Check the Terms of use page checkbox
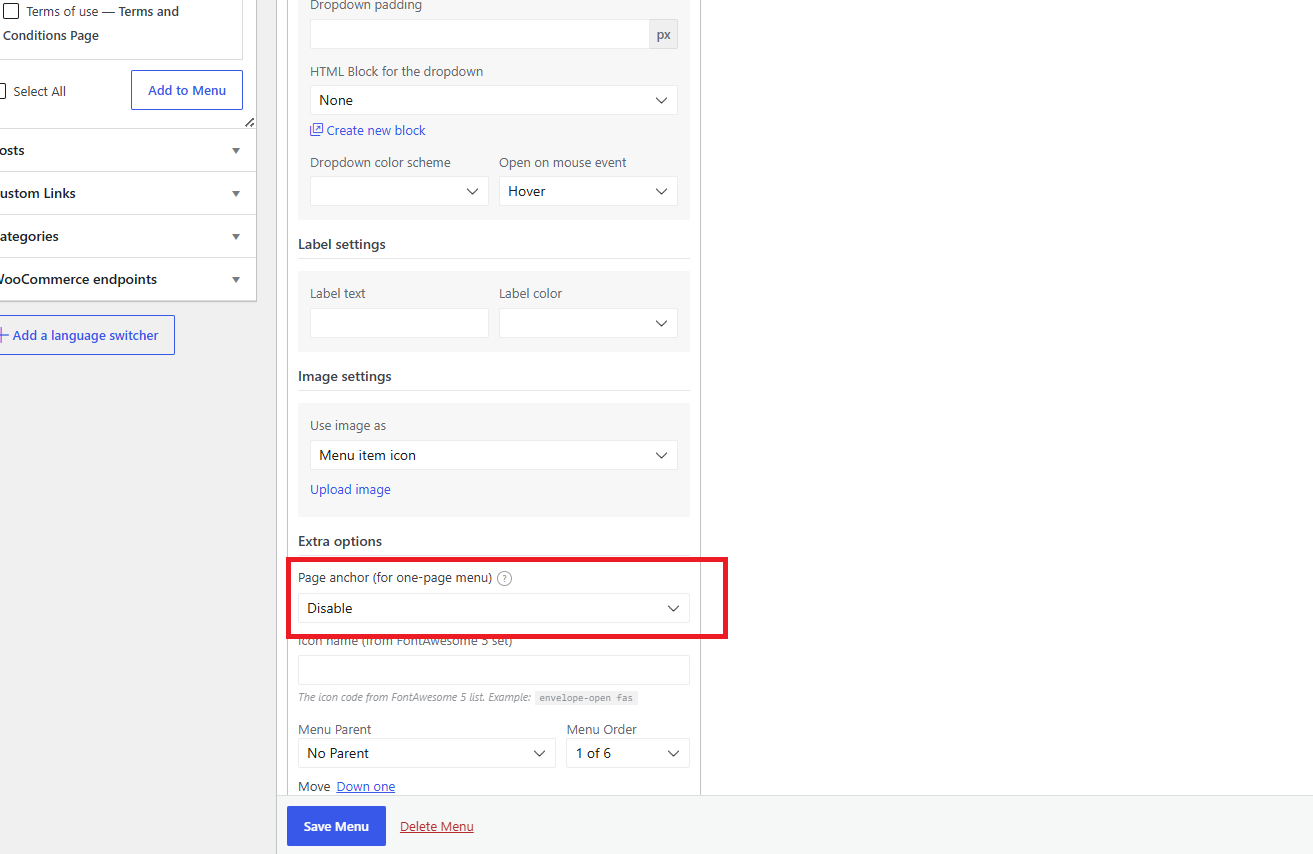1313x854 pixels. pyautogui.click(x=11, y=12)
